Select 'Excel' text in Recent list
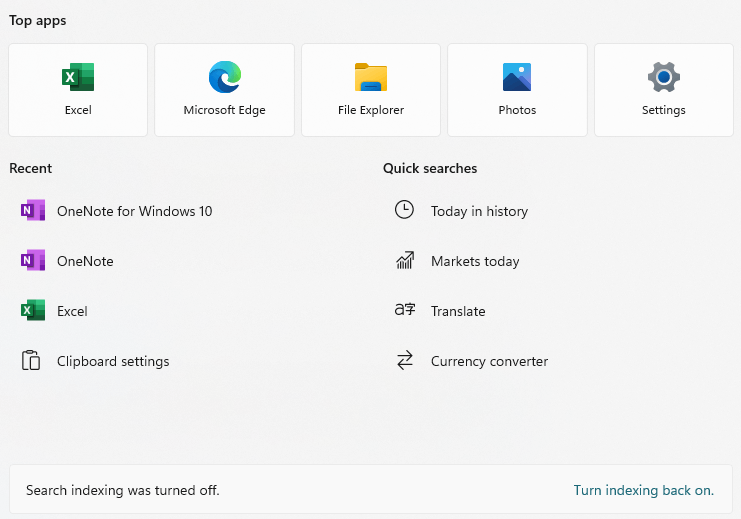The width and height of the screenshot is (741, 519). point(72,311)
